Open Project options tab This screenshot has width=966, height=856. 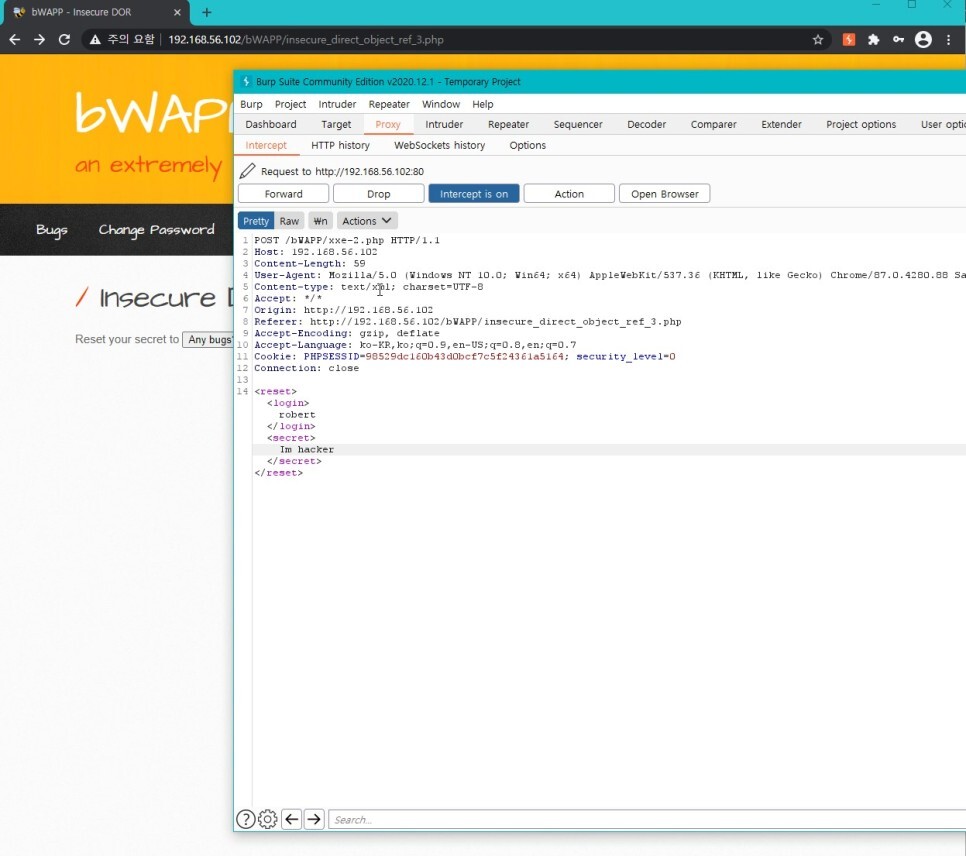coord(861,124)
